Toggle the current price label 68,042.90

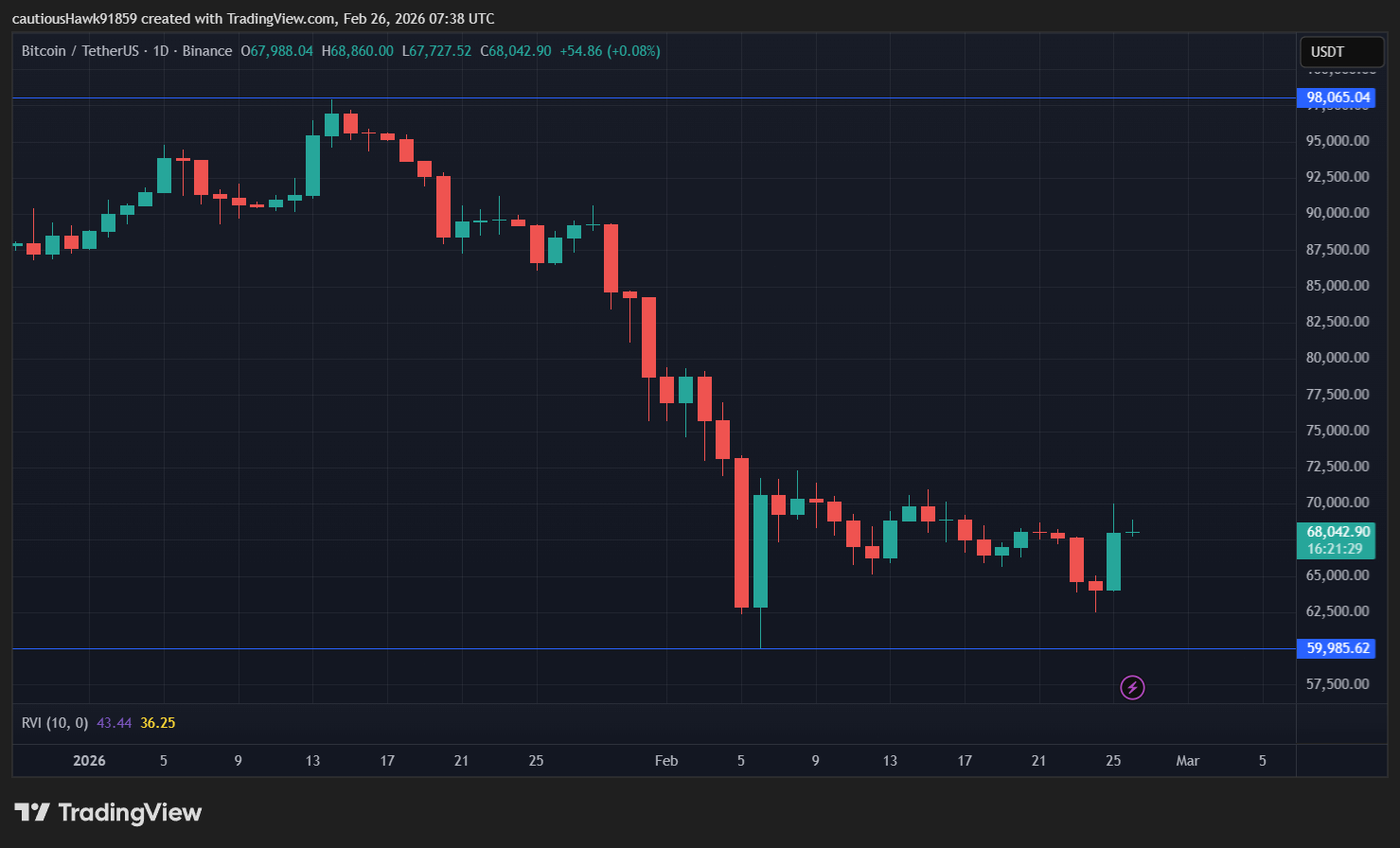(x=1338, y=532)
